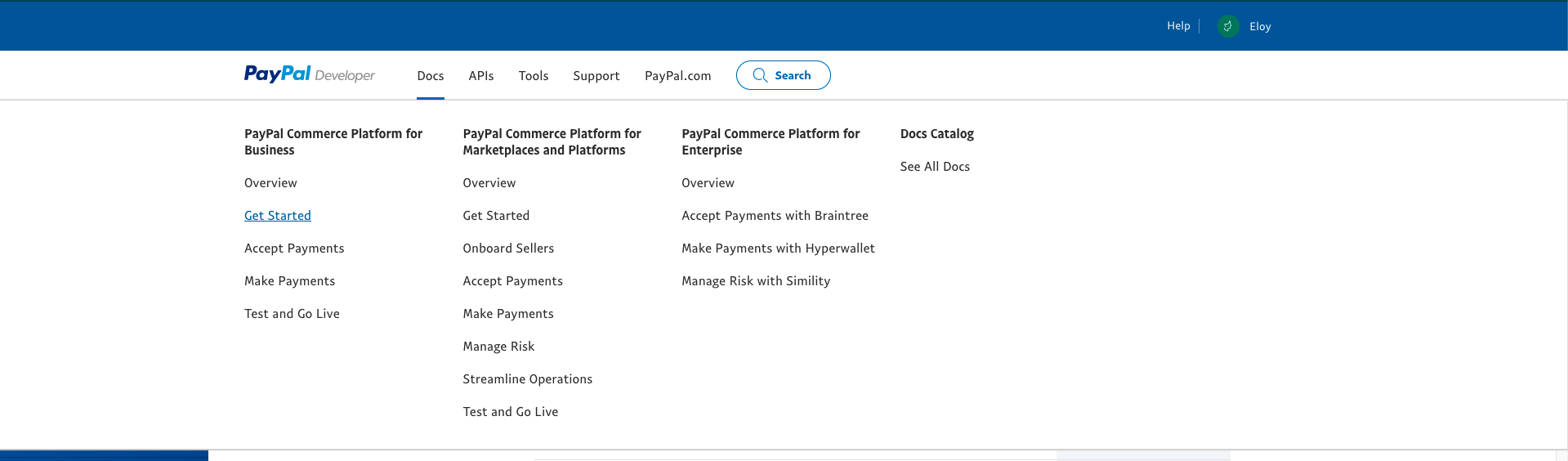This screenshot has width=1568, height=461.
Task: Open Test and Go Live under Marketplaces
Action: (511, 412)
